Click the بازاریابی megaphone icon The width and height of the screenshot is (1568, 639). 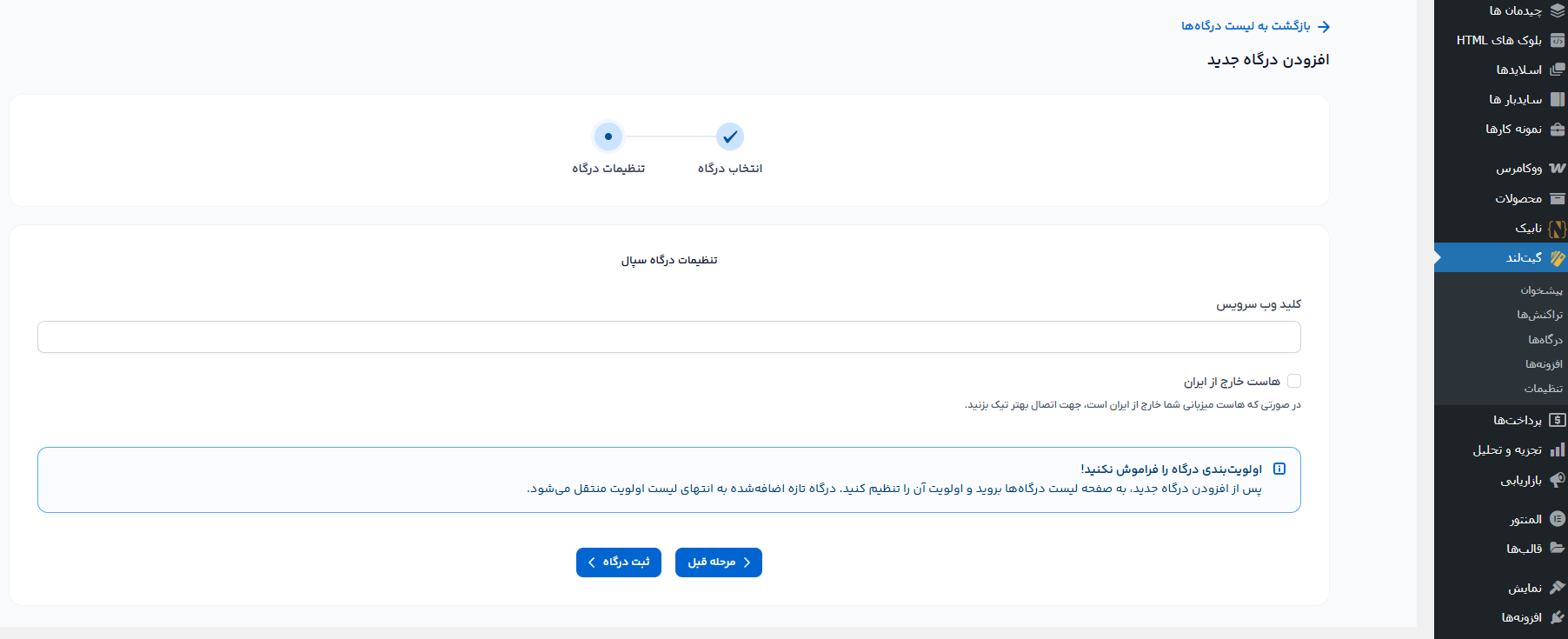[1557, 480]
